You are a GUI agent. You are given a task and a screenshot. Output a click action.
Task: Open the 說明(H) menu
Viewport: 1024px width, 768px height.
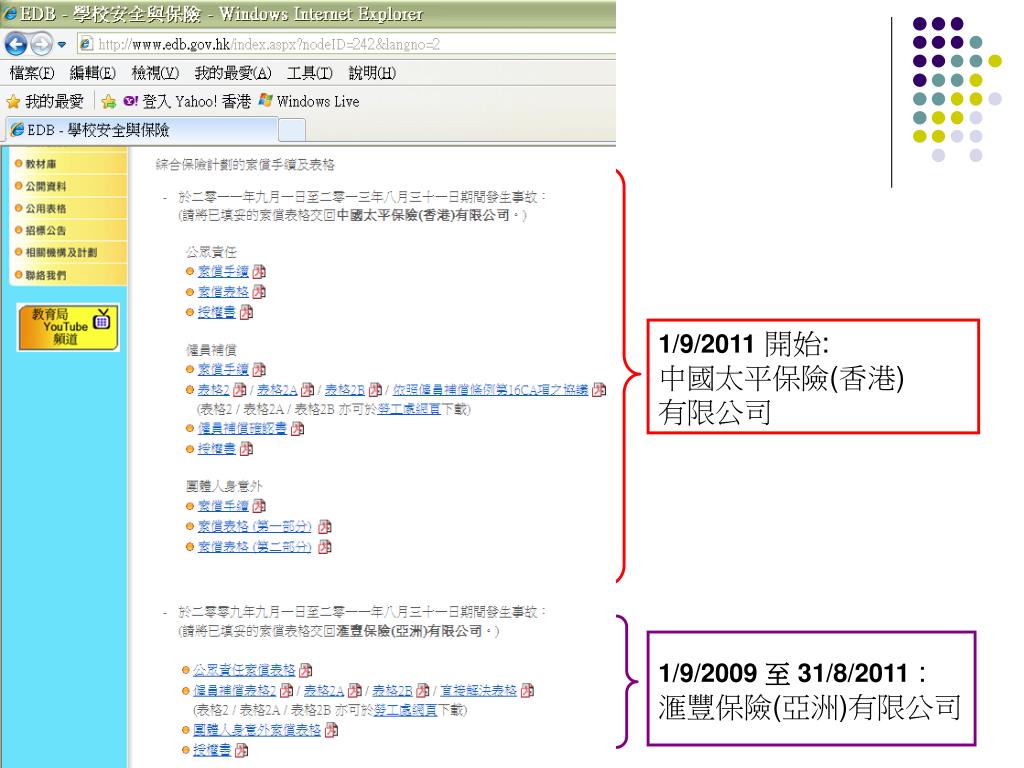click(372, 73)
